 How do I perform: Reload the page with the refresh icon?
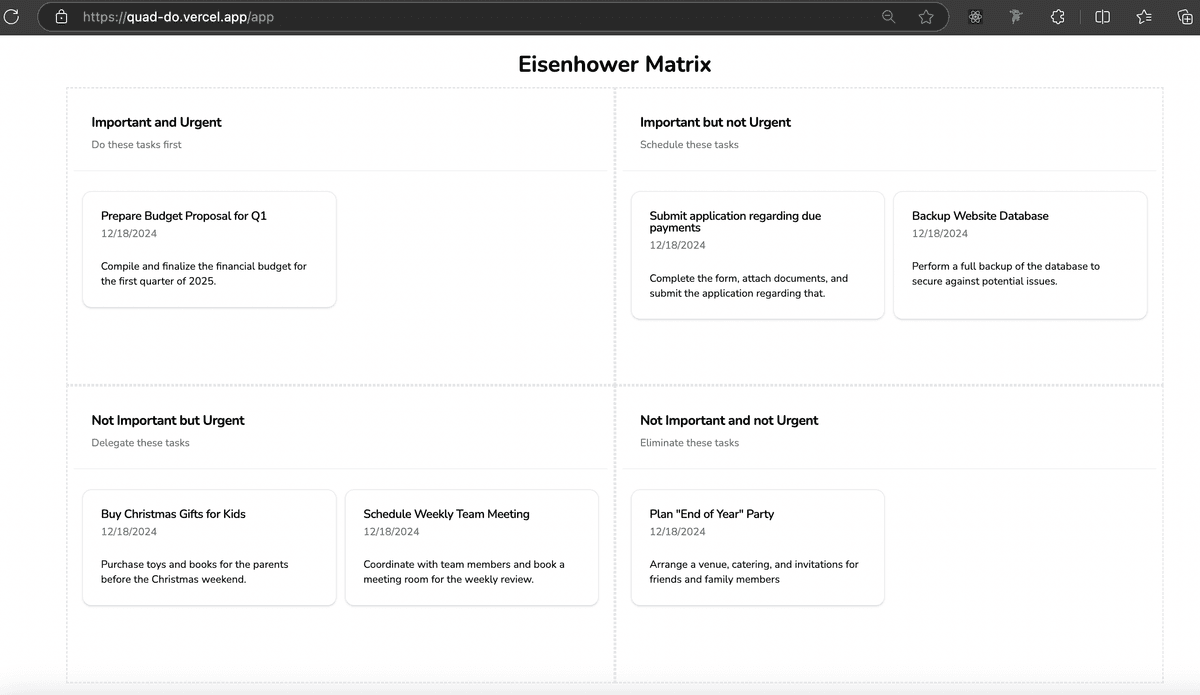click(x=12, y=16)
